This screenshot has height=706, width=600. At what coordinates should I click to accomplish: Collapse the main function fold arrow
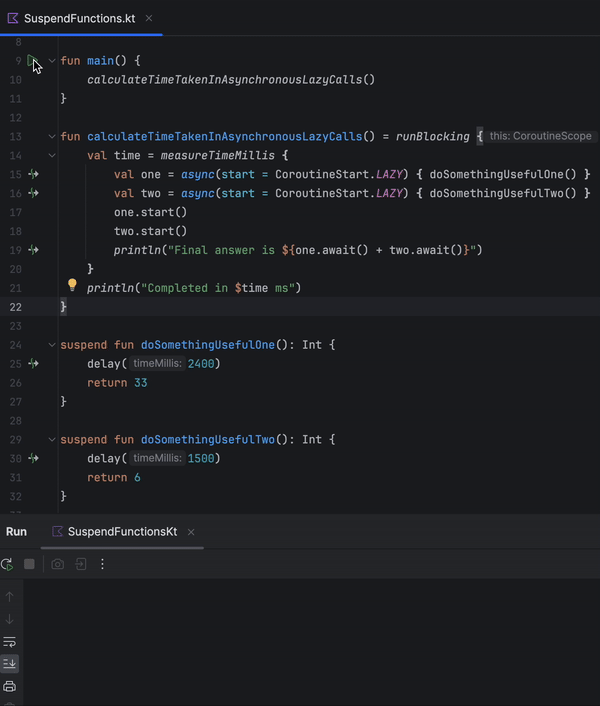pyautogui.click(x=52, y=61)
